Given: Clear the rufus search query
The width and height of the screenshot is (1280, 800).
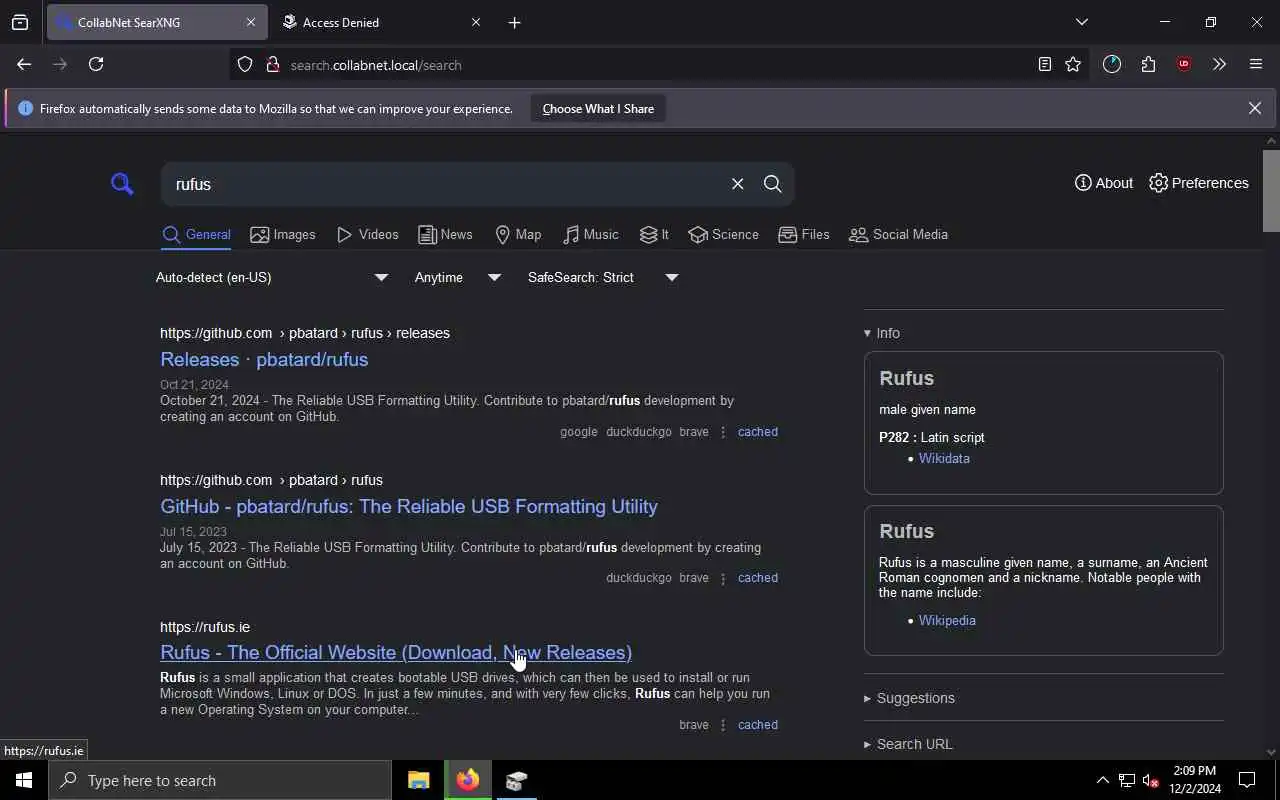Looking at the screenshot, I should tap(737, 184).
